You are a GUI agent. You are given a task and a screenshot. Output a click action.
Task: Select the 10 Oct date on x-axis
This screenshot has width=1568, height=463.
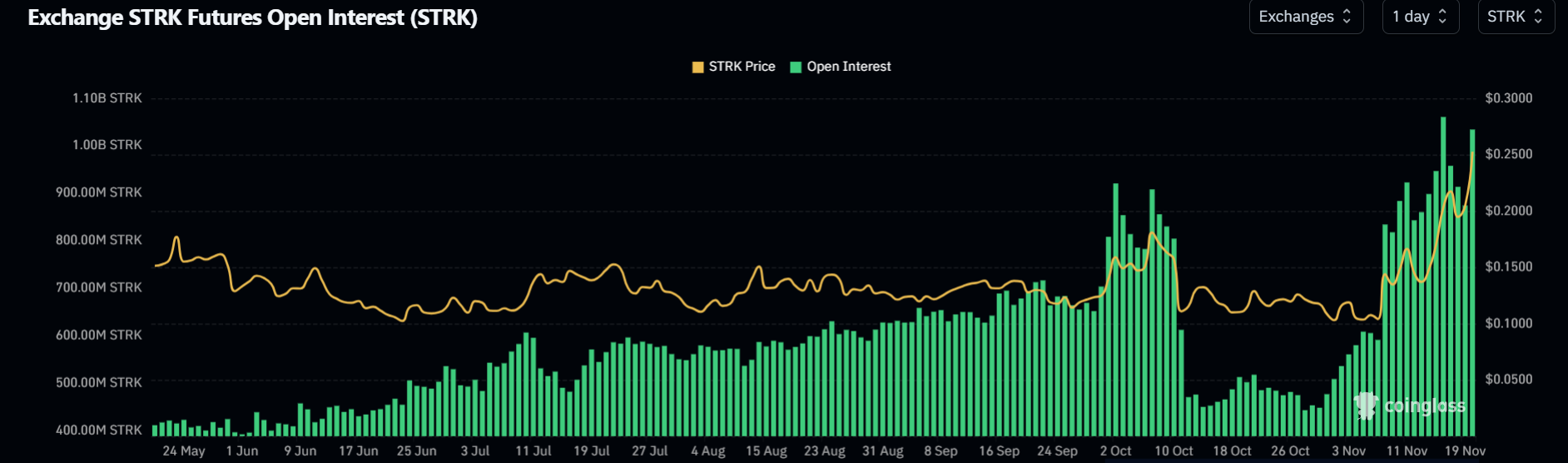click(1174, 451)
